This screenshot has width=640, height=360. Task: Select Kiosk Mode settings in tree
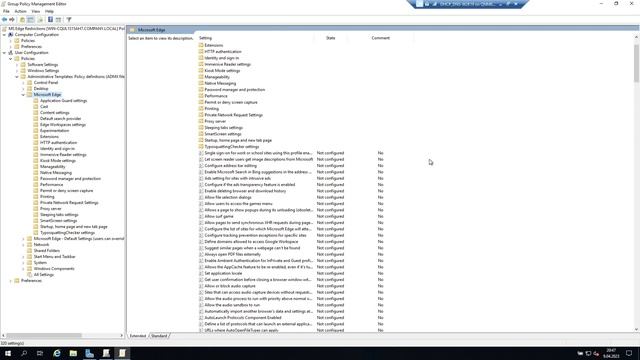coord(58,161)
